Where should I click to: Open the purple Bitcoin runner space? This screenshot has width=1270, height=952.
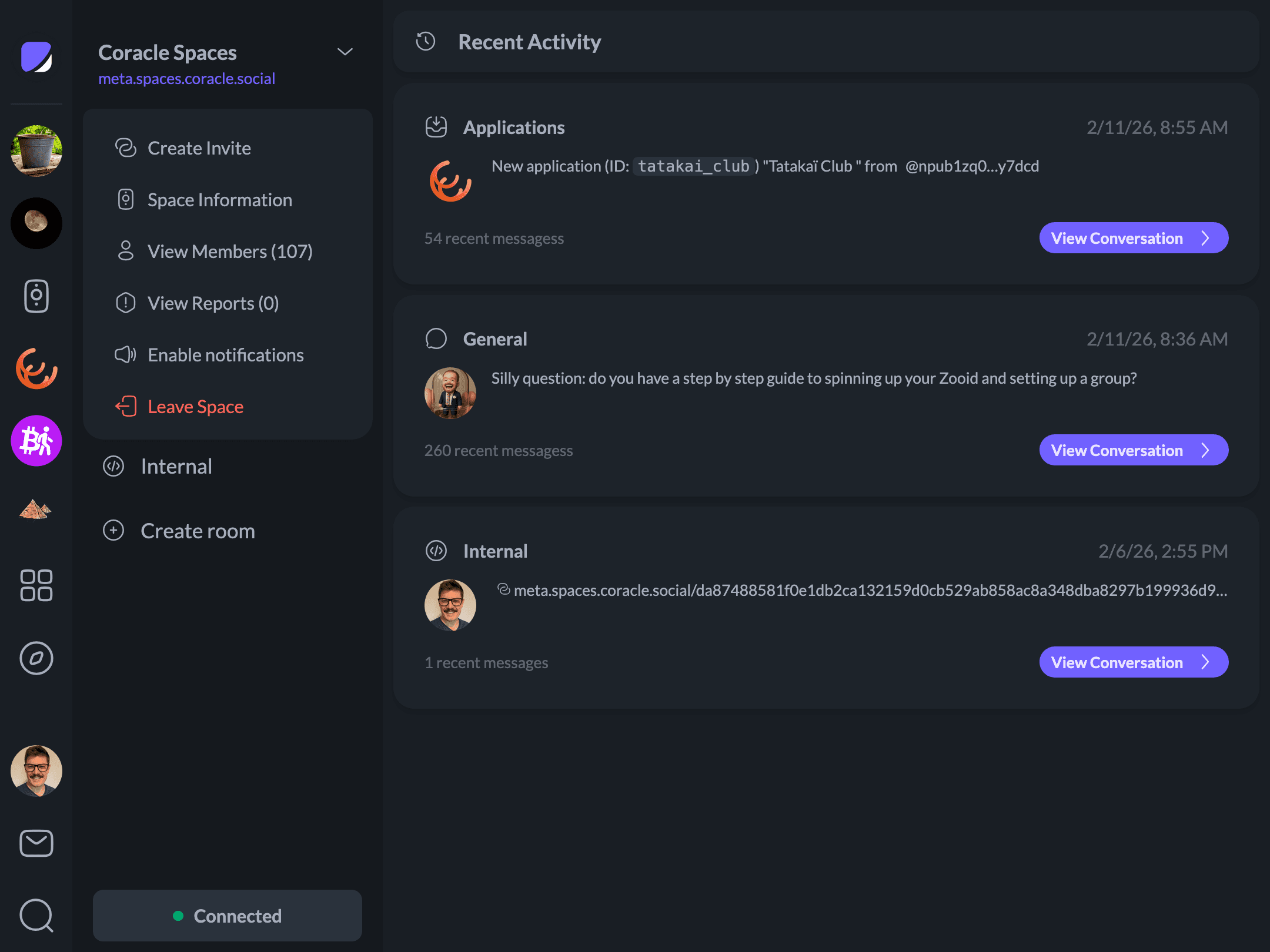click(36, 441)
